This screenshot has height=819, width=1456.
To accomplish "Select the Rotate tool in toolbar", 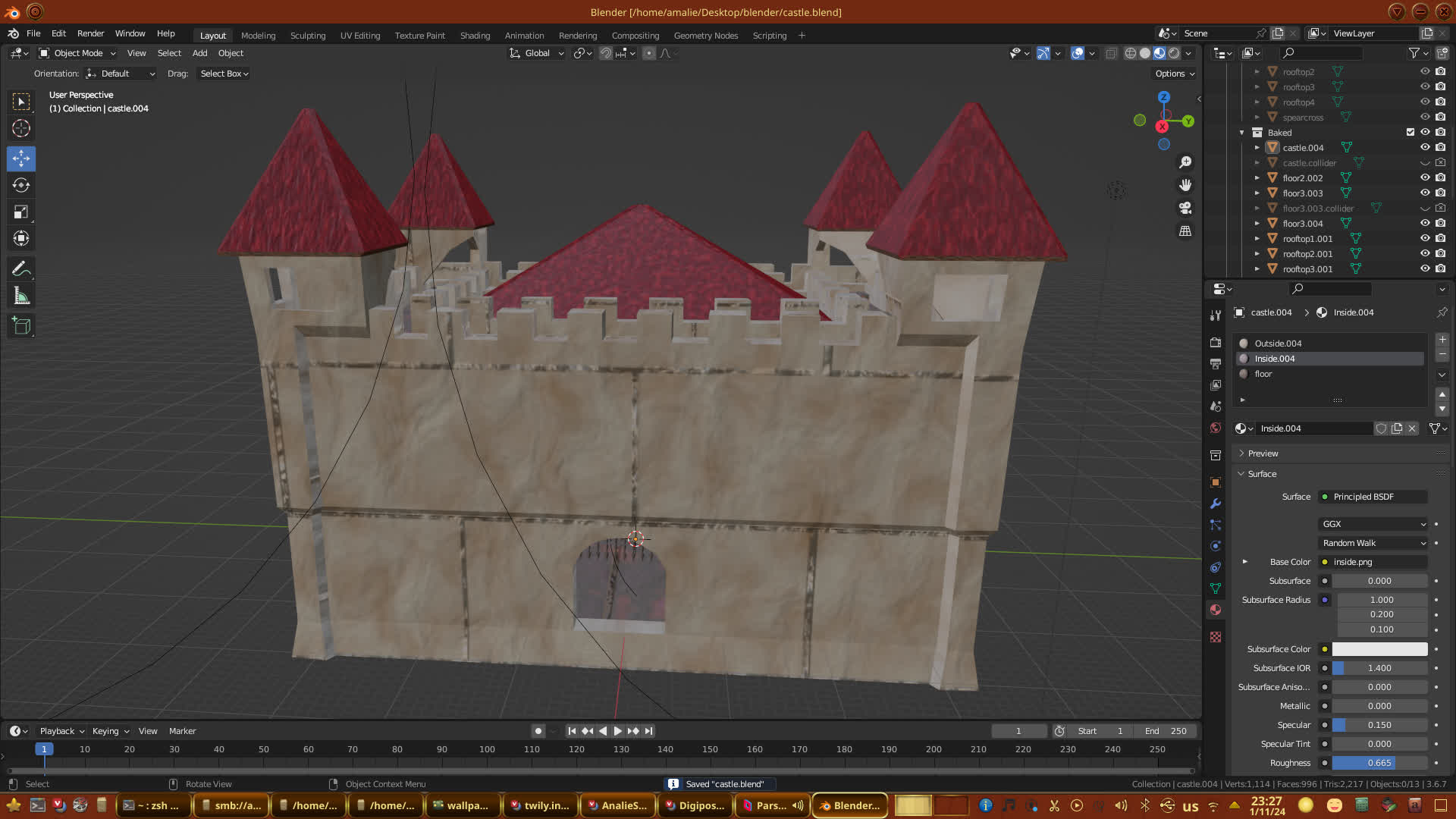I will click(x=21, y=186).
